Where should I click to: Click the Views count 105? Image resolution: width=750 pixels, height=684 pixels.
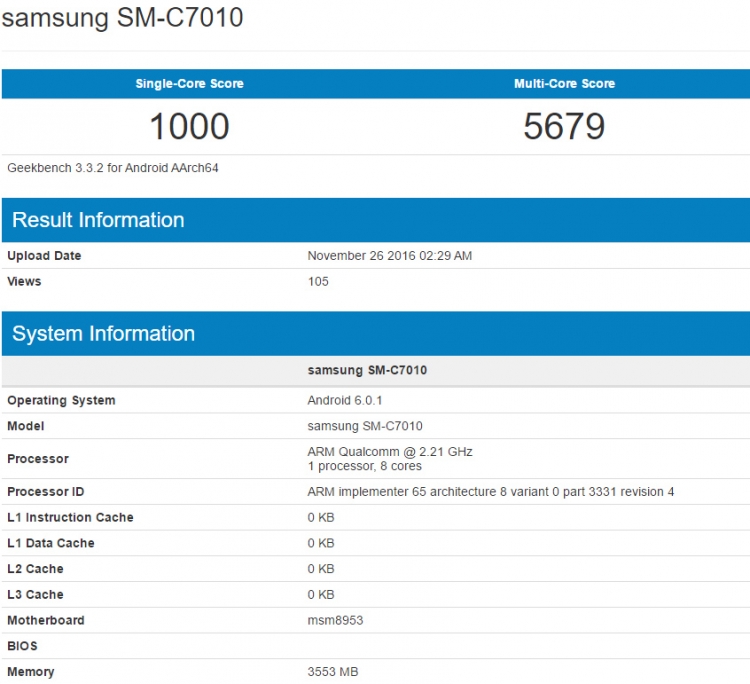coord(318,282)
